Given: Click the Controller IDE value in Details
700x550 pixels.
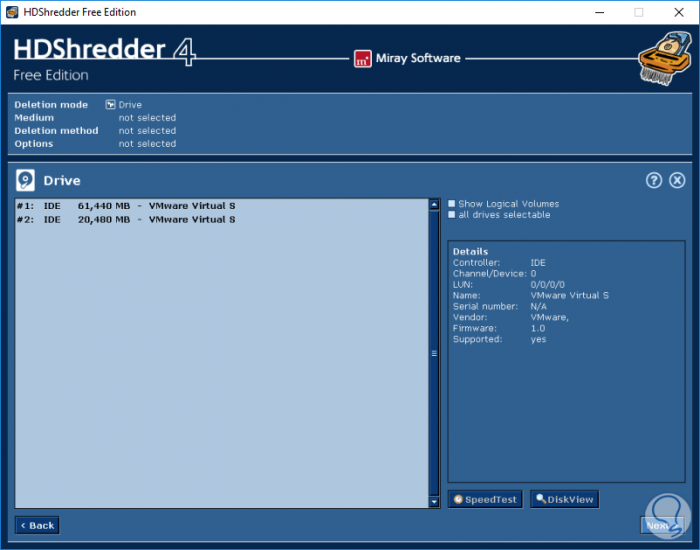Looking at the screenshot, I should coord(538,262).
